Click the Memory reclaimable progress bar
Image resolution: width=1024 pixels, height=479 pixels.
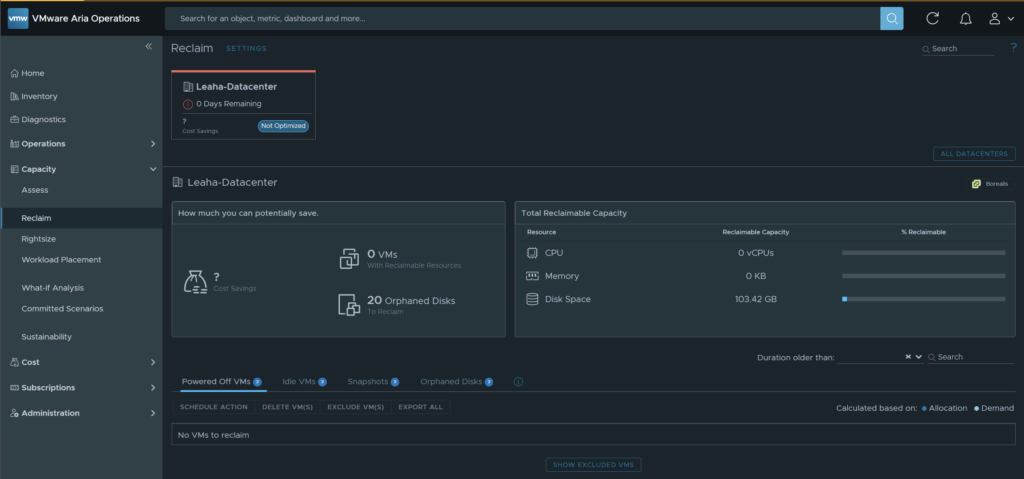tap(923, 276)
